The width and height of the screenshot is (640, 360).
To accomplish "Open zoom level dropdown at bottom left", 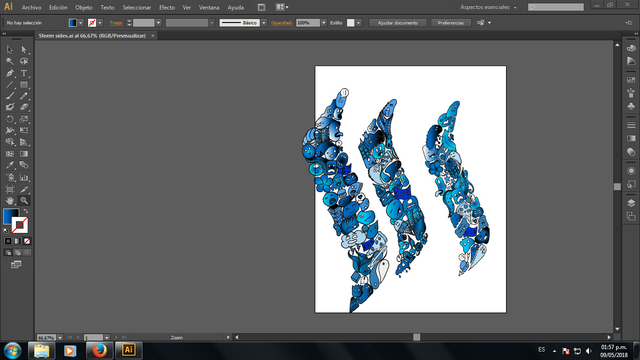I will point(60,338).
